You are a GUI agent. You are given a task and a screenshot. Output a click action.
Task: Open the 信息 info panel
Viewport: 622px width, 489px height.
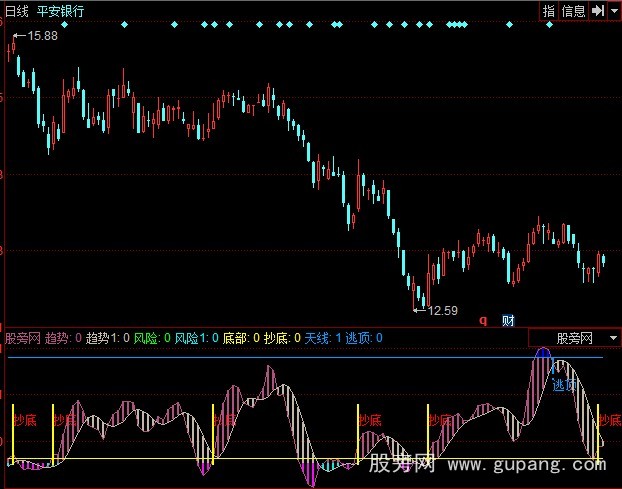573,10
